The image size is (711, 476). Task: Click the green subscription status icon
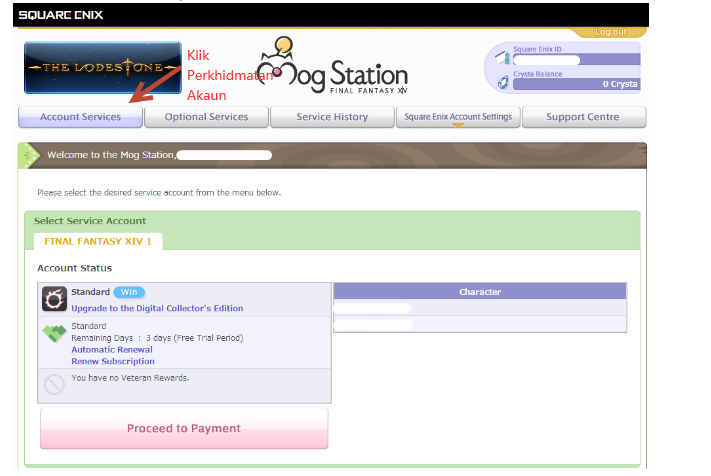(54, 333)
